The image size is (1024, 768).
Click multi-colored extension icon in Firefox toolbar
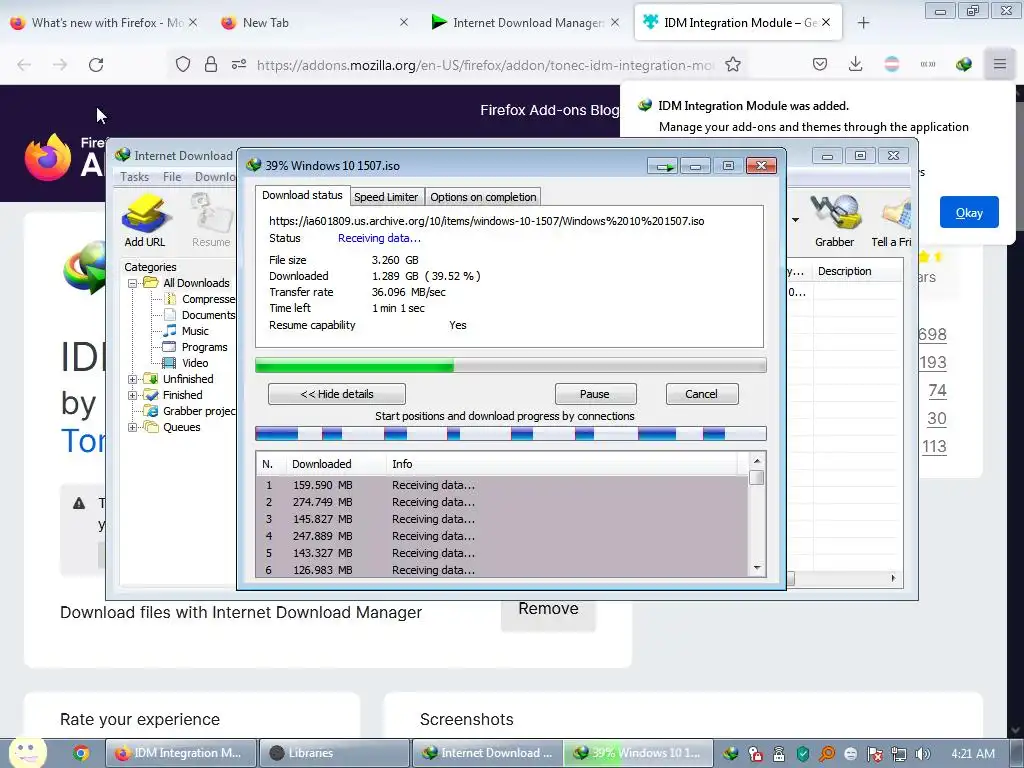pos(891,64)
